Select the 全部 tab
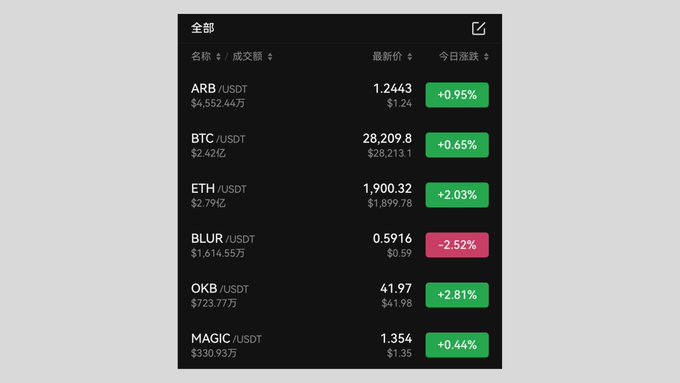 [x=203, y=28]
